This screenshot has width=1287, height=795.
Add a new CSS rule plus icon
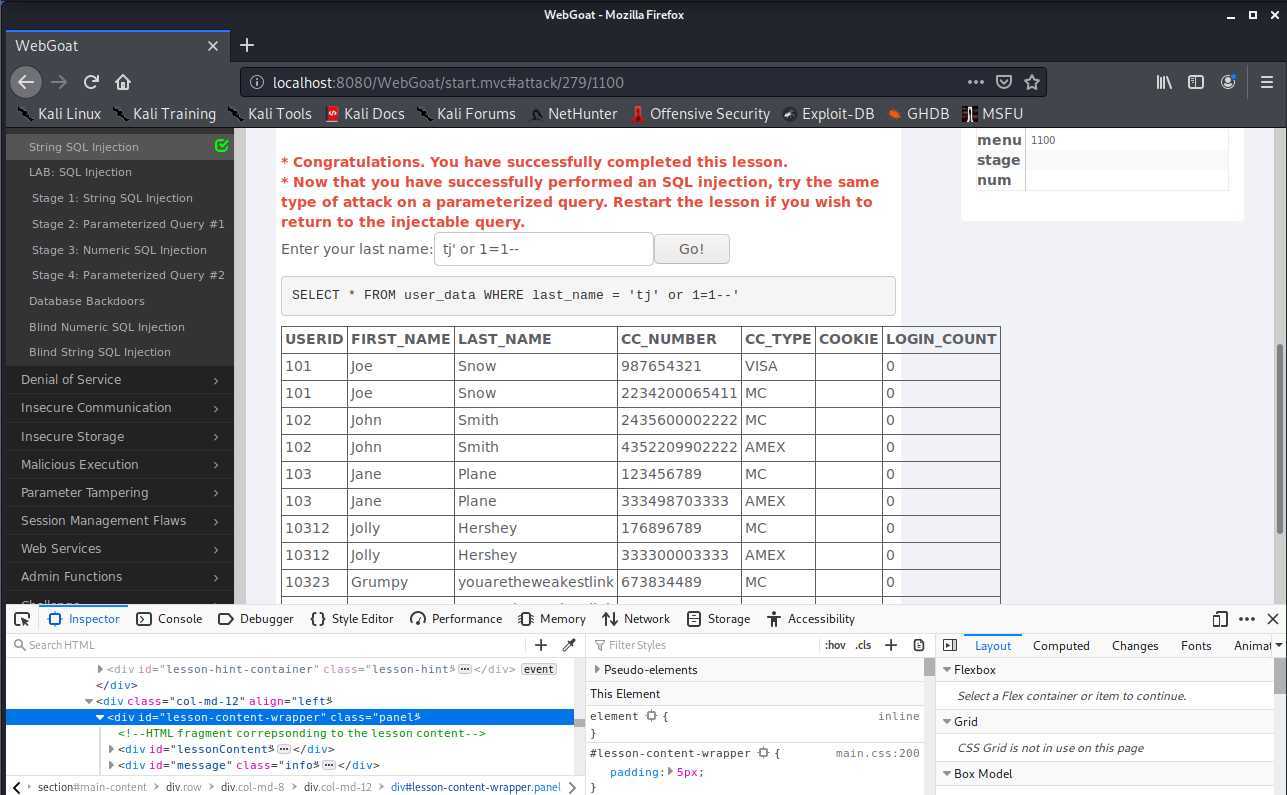(x=891, y=645)
